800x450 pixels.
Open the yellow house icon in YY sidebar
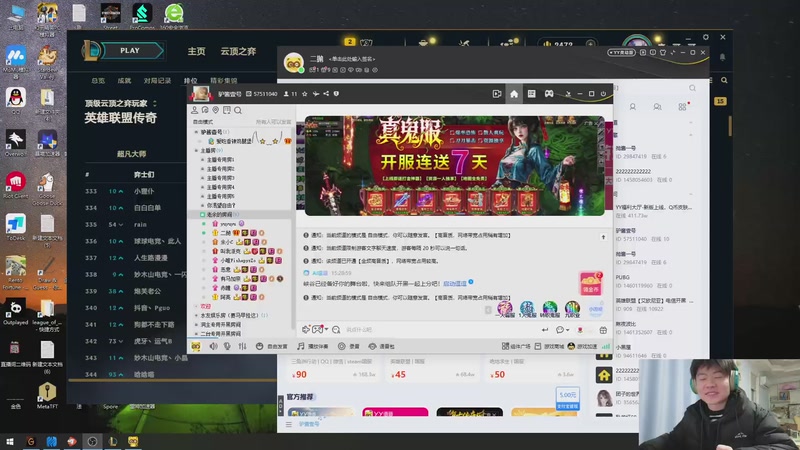pos(604,376)
